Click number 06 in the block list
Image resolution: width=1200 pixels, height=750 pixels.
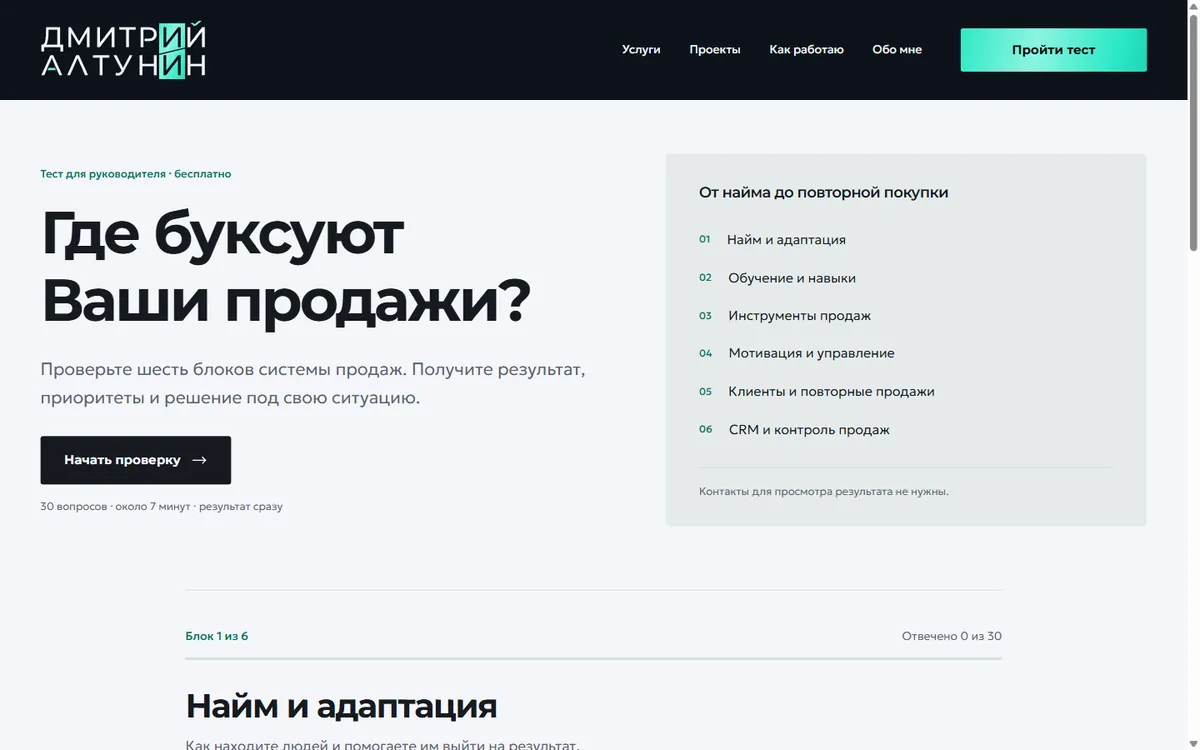(x=706, y=430)
